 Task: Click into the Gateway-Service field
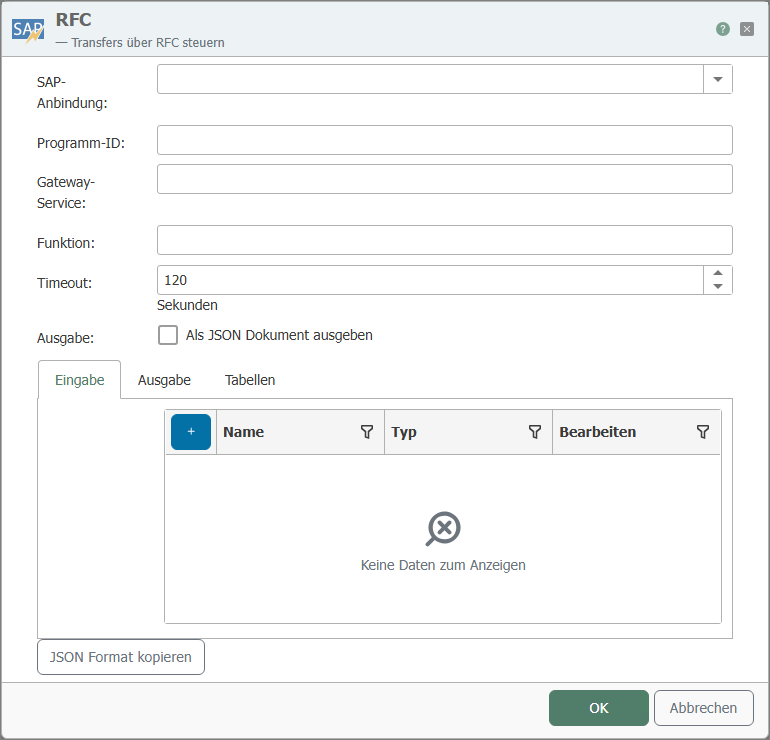click(444, 179)
